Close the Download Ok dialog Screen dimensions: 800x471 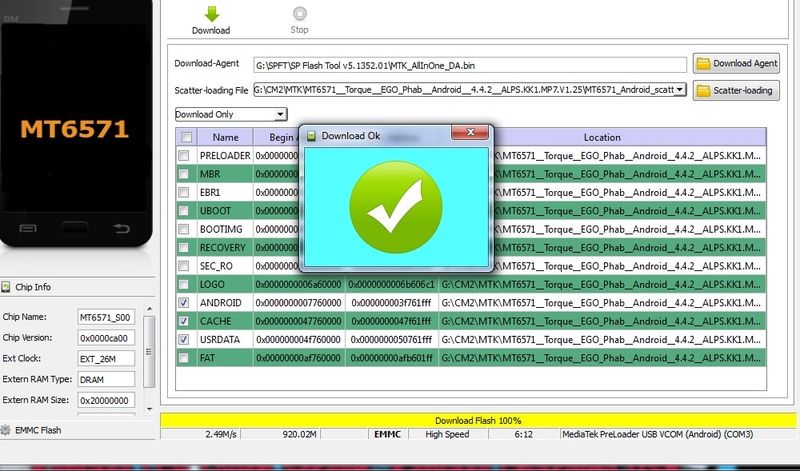click(470, 133)
